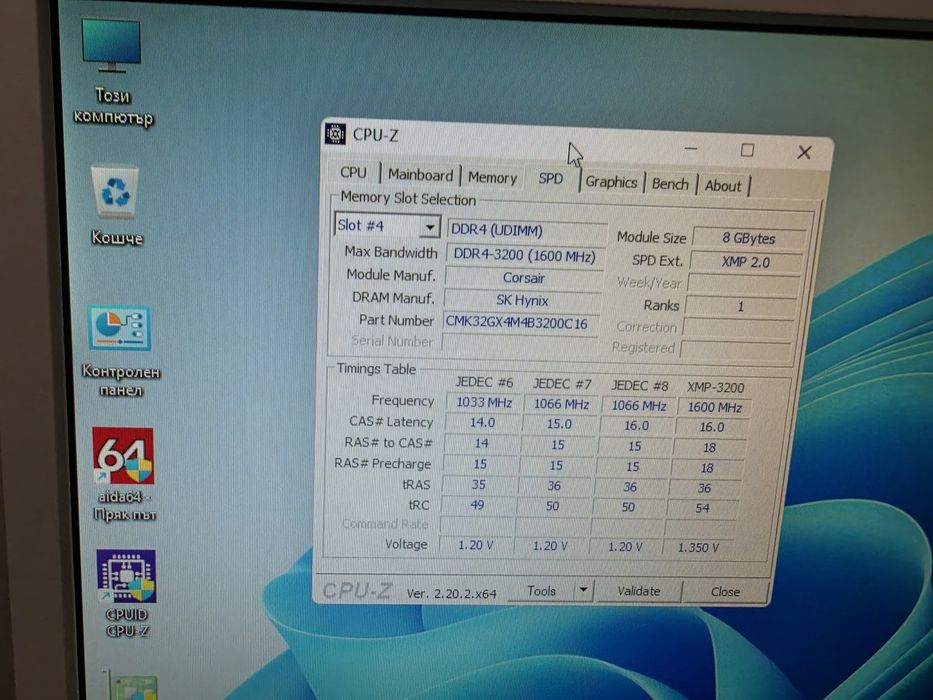Click the DDR4 (UDIMM) memory type field
Image resolution: width=933 pixels, height=700 pixels.
526,230
